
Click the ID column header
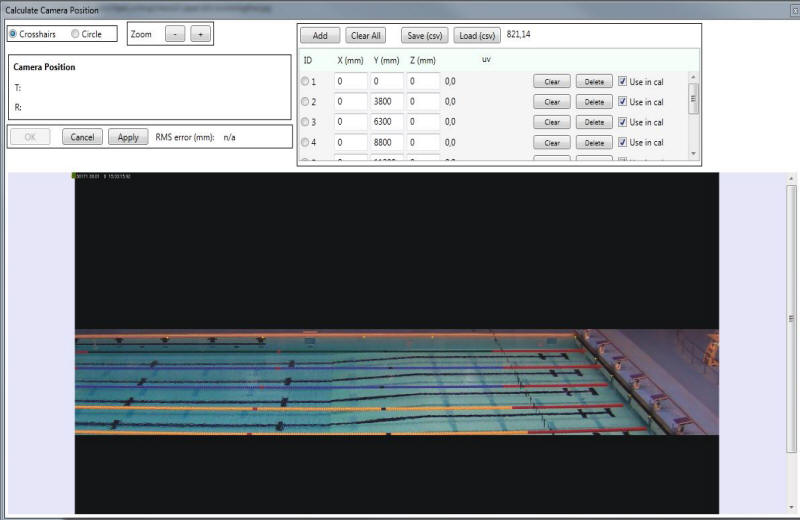[308, 60]
